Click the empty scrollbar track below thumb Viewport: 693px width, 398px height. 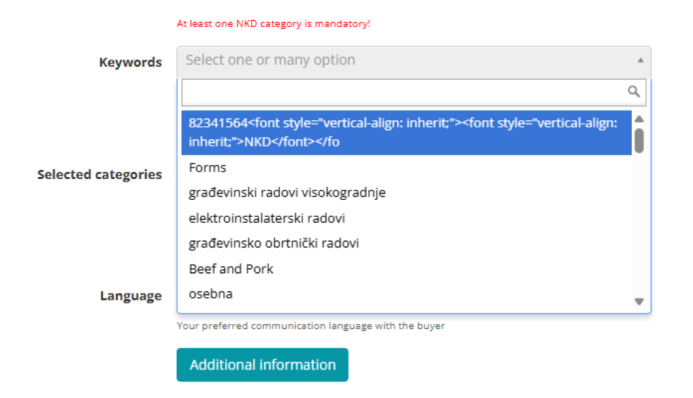click(639, 225)
